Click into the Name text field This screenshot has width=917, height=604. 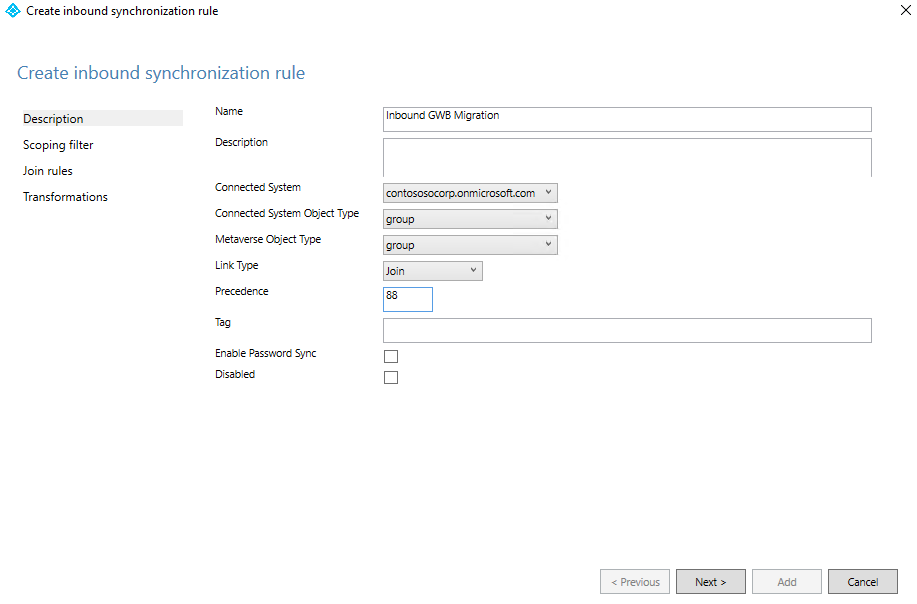pyautogui.click(x=627, y=119)
